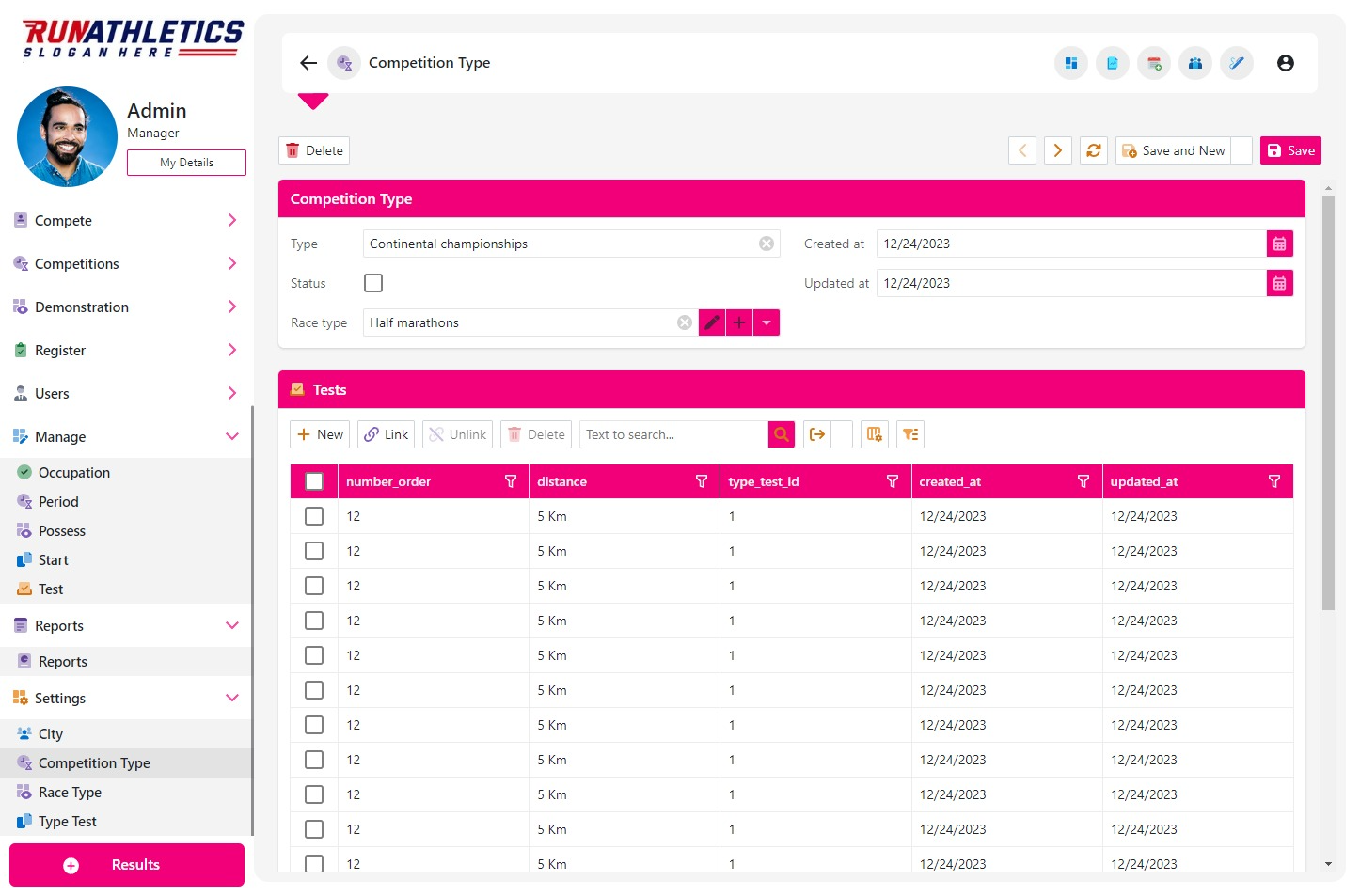Click the refresh icon above the form
Screen dimensions: 1360x896
(1093, 149)
